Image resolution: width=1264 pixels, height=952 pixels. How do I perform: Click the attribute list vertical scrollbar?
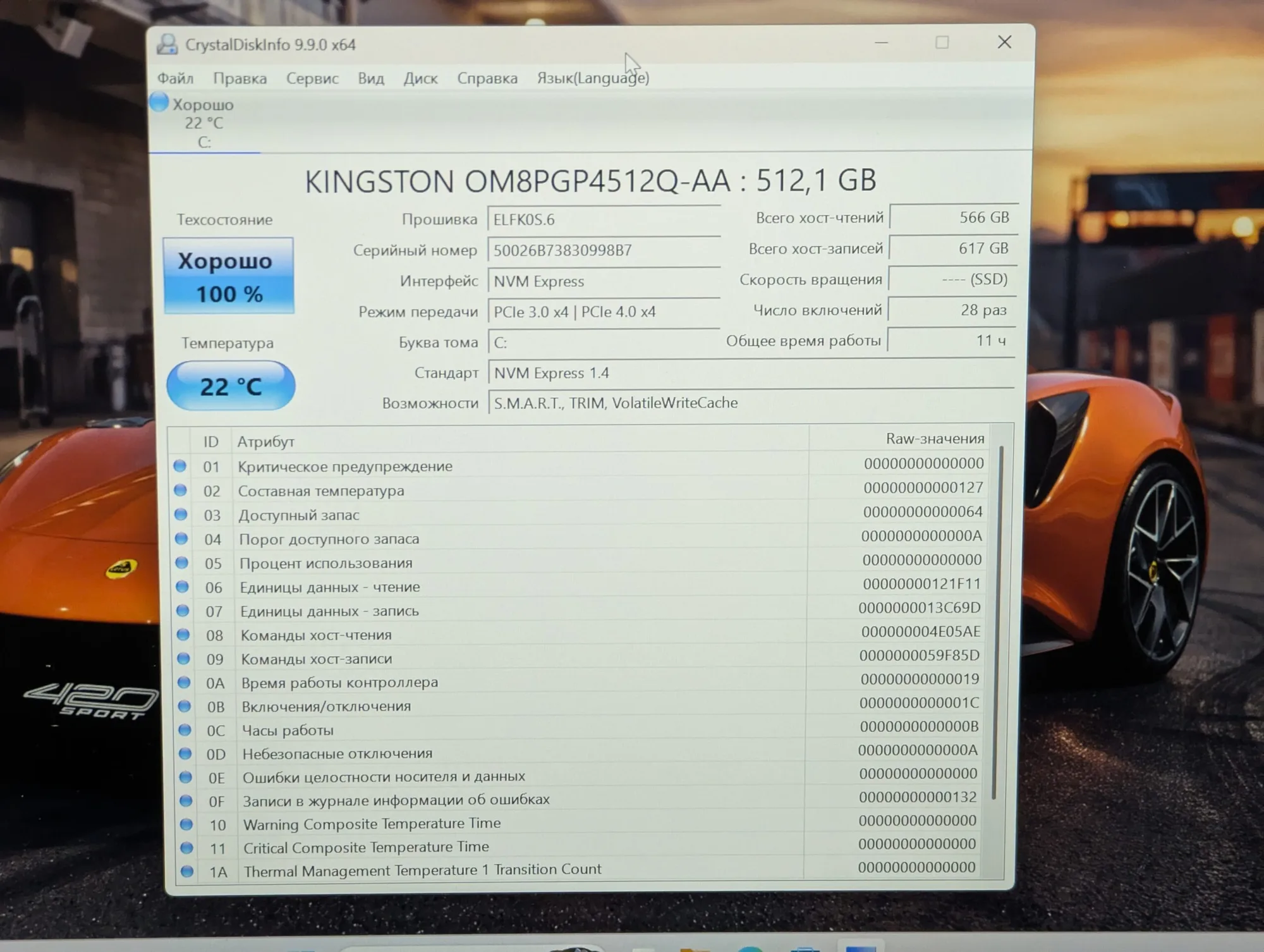tap(997, 623)
